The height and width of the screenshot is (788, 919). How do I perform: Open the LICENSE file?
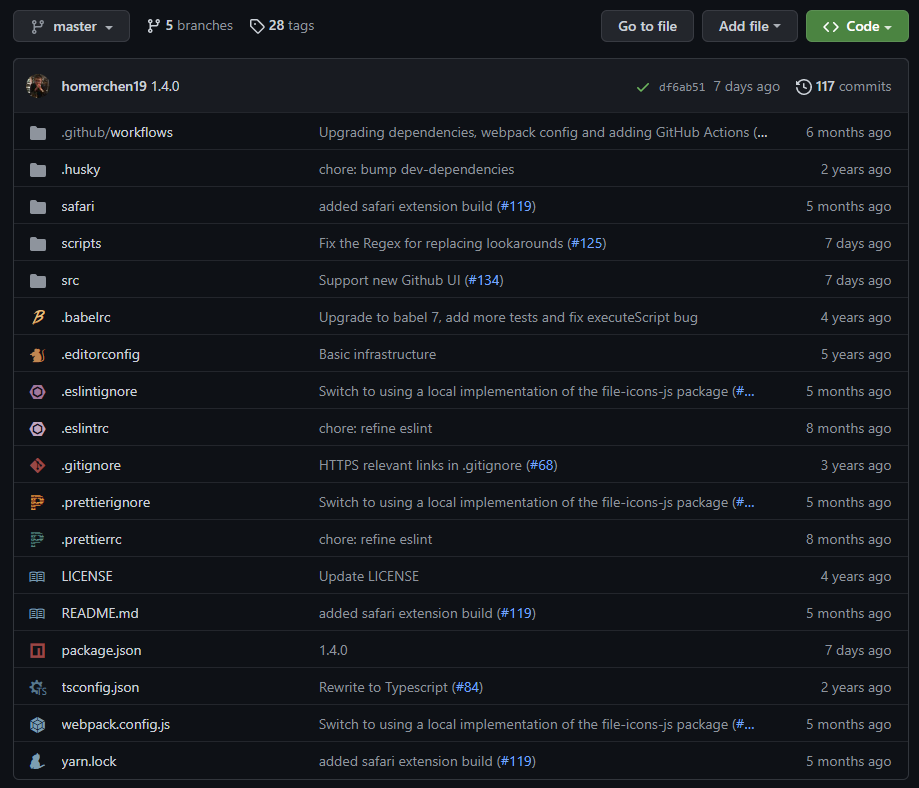(x=87, y=576)
